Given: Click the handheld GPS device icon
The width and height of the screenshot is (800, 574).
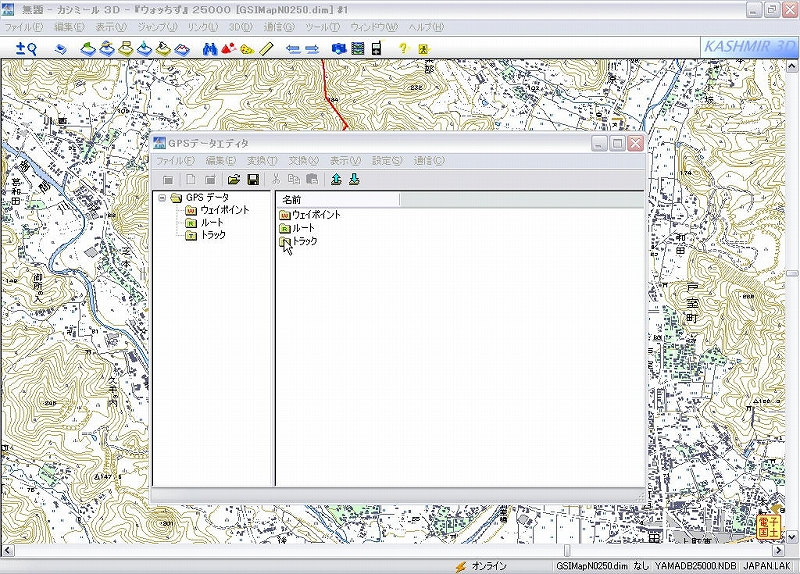Looking at the screenshot, I should (377, 48).
